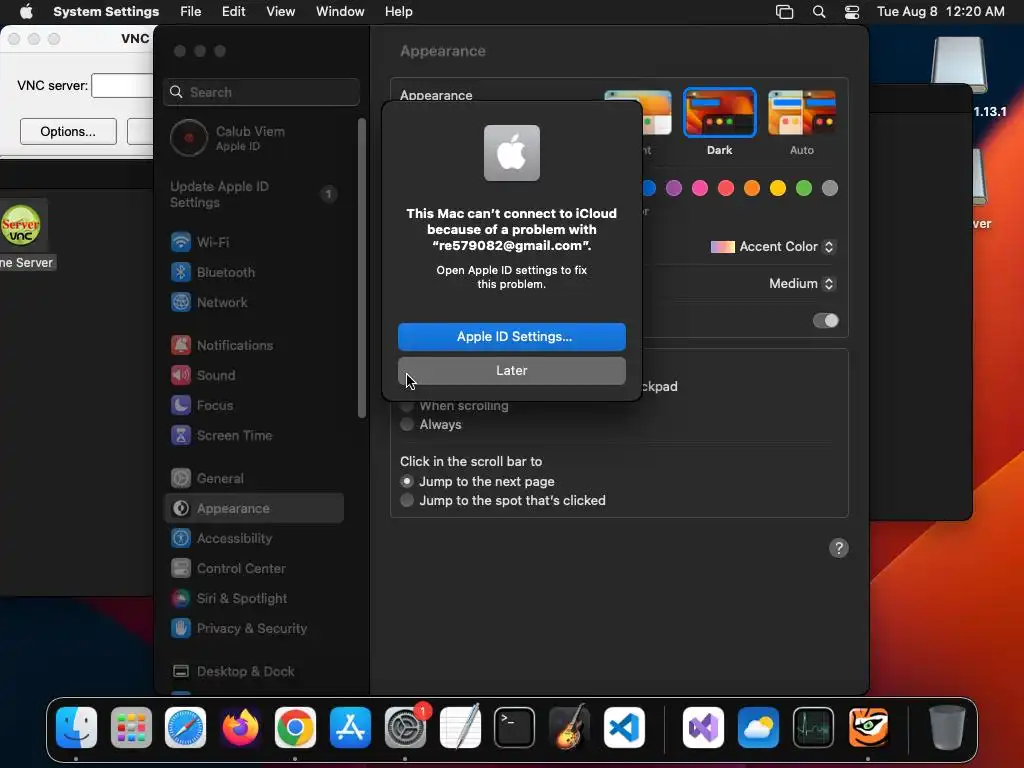The width and height of the screenshot is (1024, 768).
Task: Open Accessibility settings pane
Action: point(254,539)
